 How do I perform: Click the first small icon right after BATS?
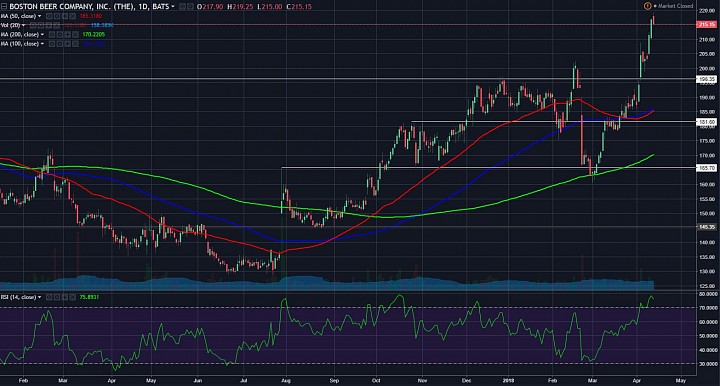[x=182, y=6]
